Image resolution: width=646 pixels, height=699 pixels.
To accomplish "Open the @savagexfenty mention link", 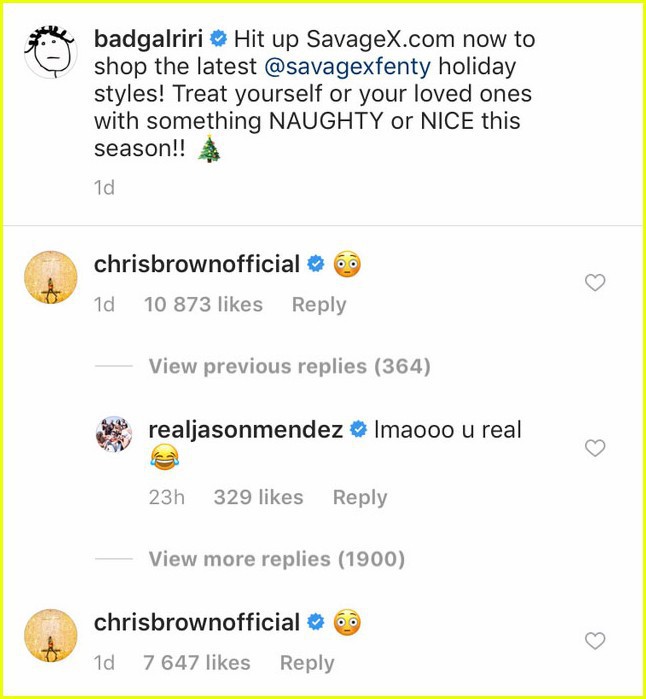I will tap(347, 67).
